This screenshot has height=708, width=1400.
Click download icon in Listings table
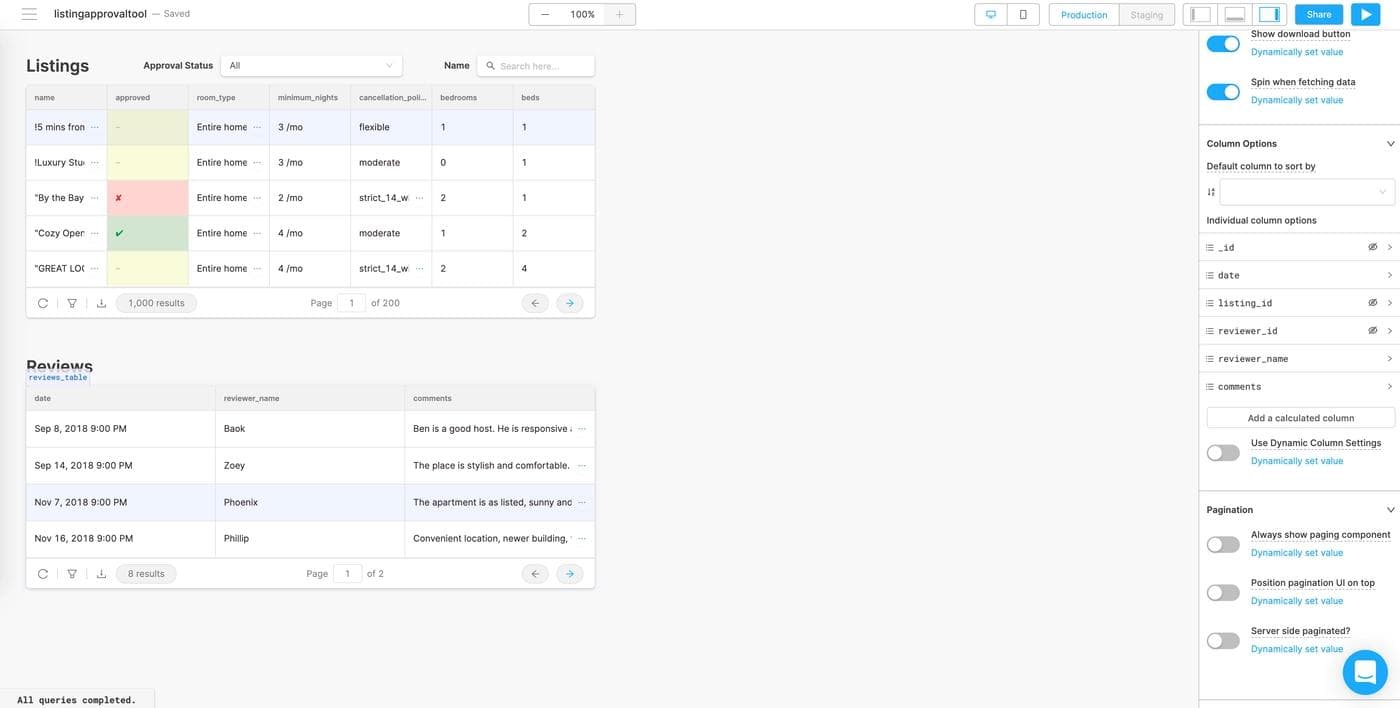coord(101,303)
